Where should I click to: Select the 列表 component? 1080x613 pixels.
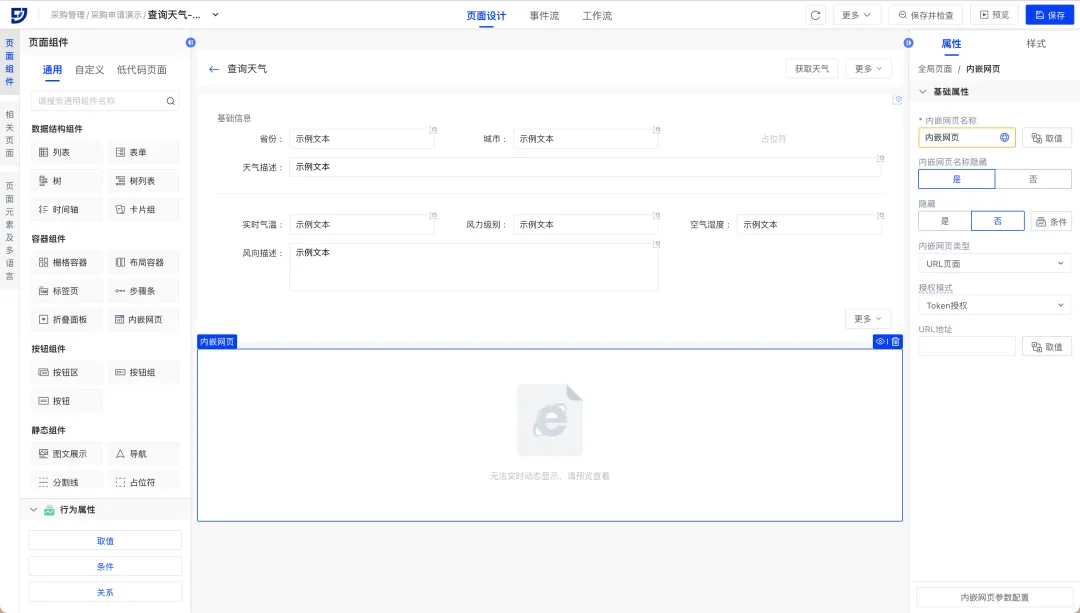click(67, 152)
